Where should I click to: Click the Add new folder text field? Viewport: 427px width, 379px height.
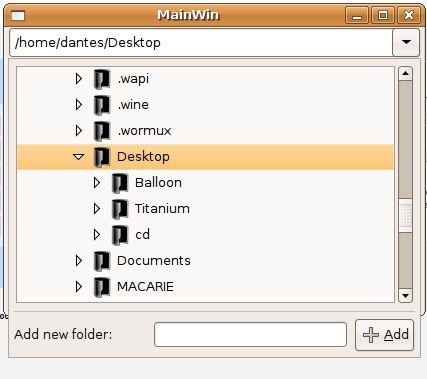[250, 334]
